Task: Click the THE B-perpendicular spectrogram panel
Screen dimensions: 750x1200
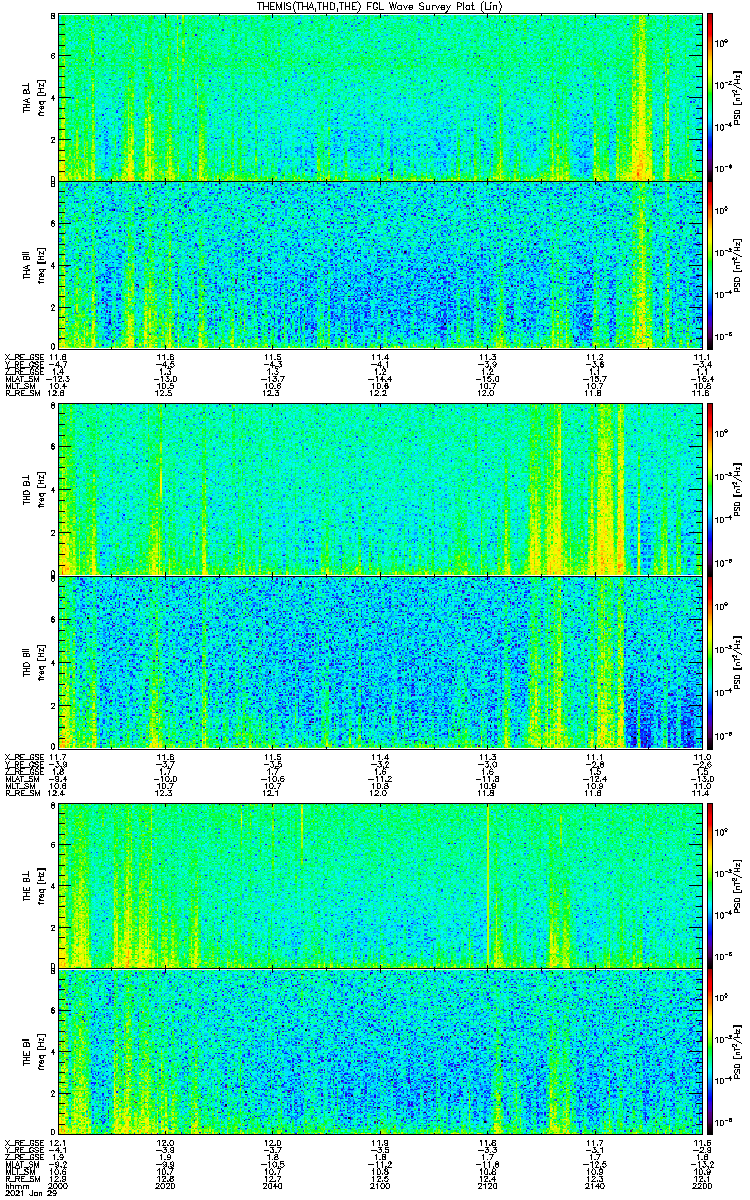Action: click(x=381, y=884)
